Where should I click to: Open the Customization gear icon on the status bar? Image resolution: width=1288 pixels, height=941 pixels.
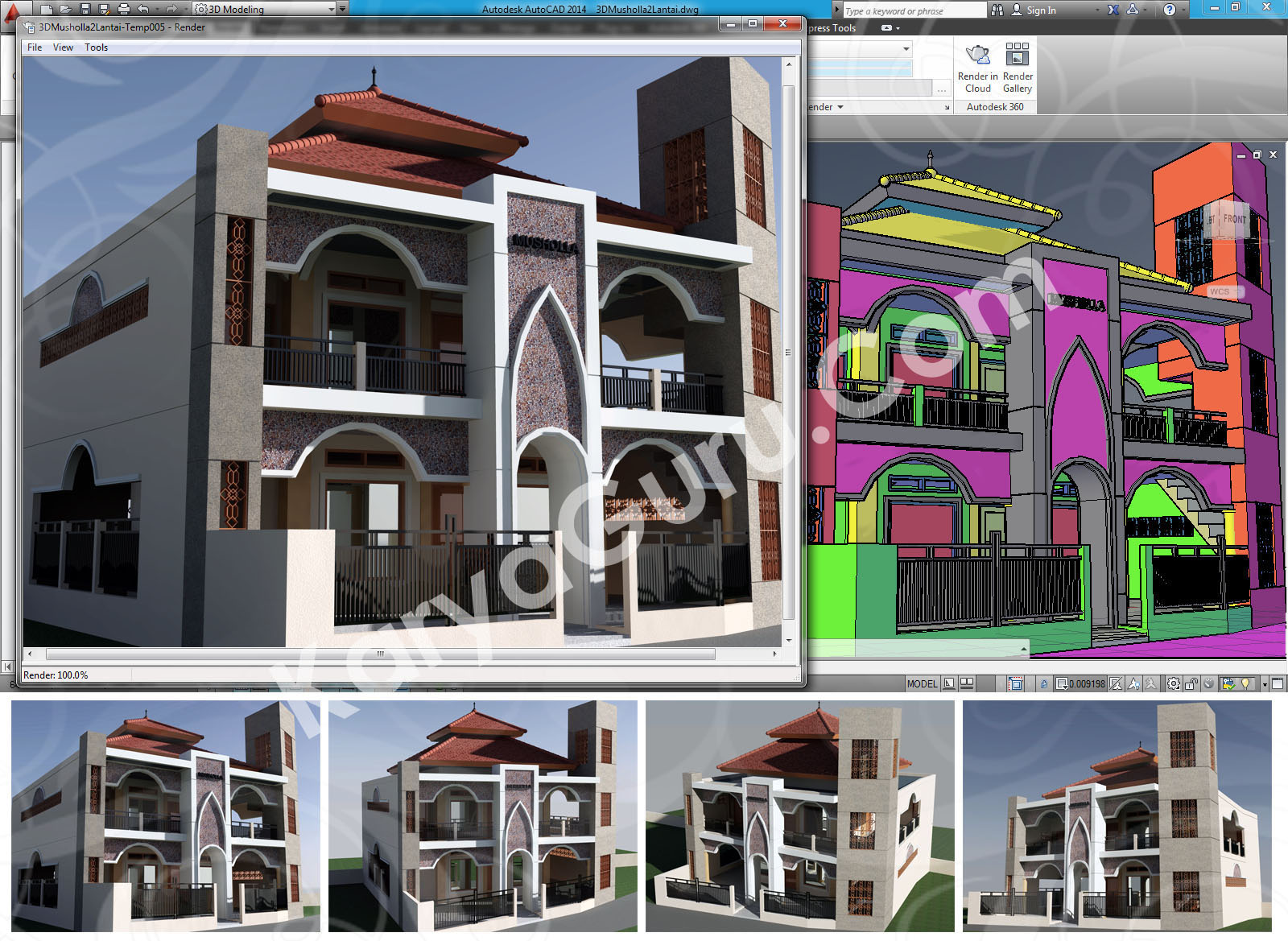(1174, 683)
